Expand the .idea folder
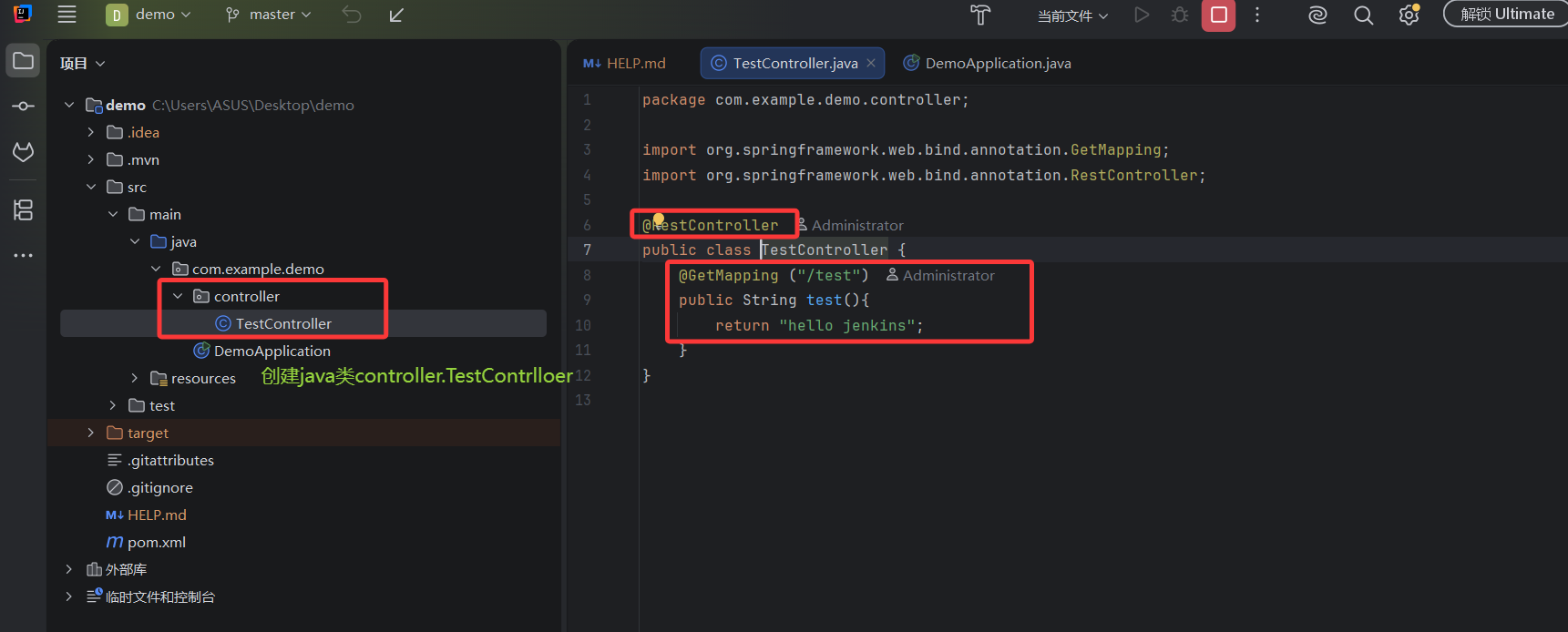This screenshot has width=1568, height=632. [91, 132]
